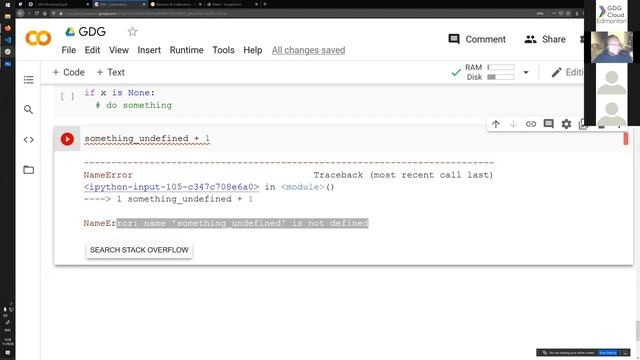The width and height of the screenshot is (640, 360).
Task: Open the View menu
Action: click(x=119, y=50)
